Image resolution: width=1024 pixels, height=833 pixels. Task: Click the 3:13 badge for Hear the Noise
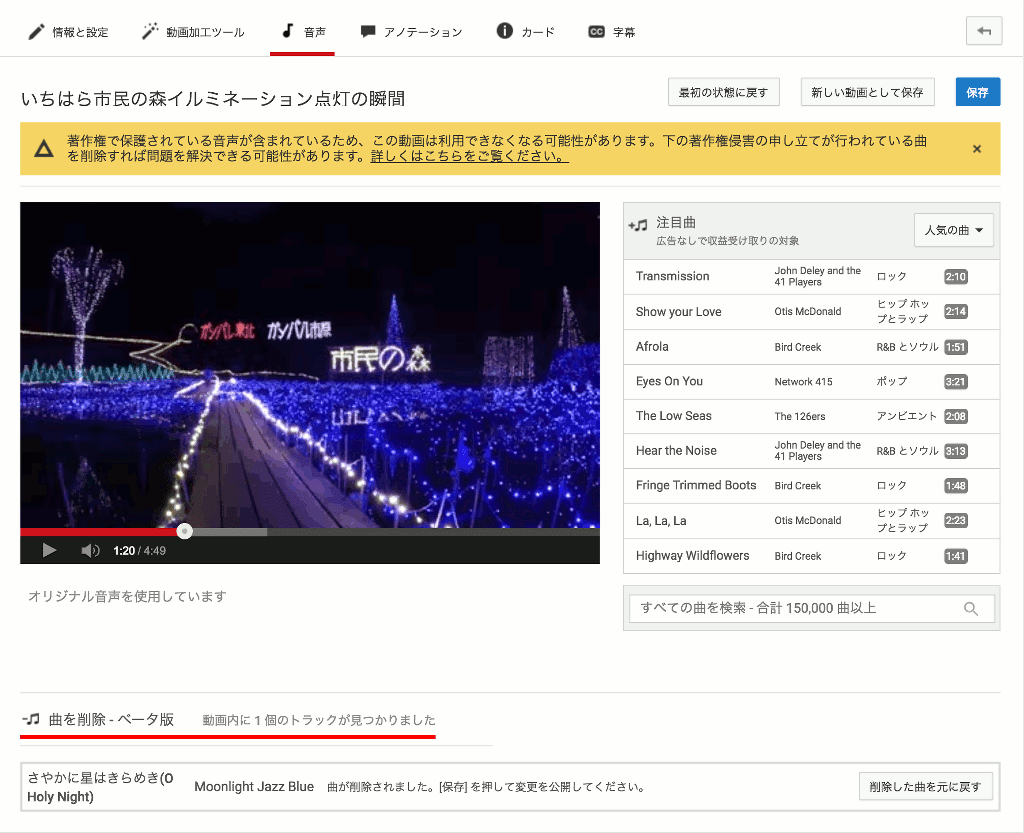(x=956, y=451)
